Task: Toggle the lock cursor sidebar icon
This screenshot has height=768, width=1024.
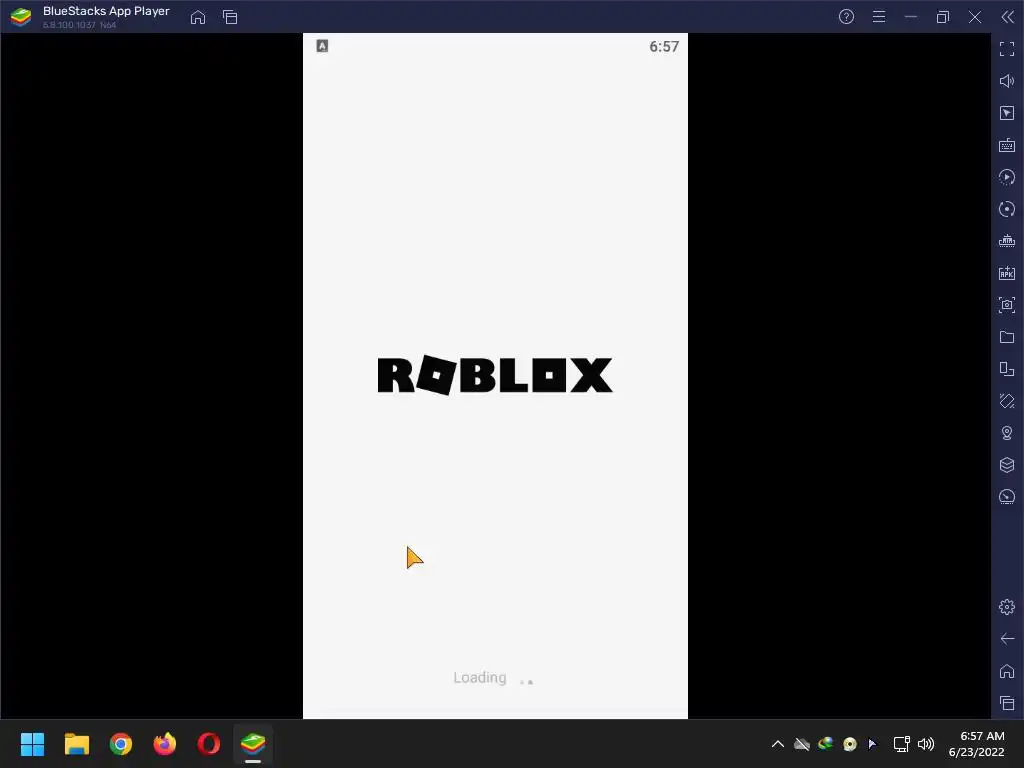Action: click(1007, 113)
